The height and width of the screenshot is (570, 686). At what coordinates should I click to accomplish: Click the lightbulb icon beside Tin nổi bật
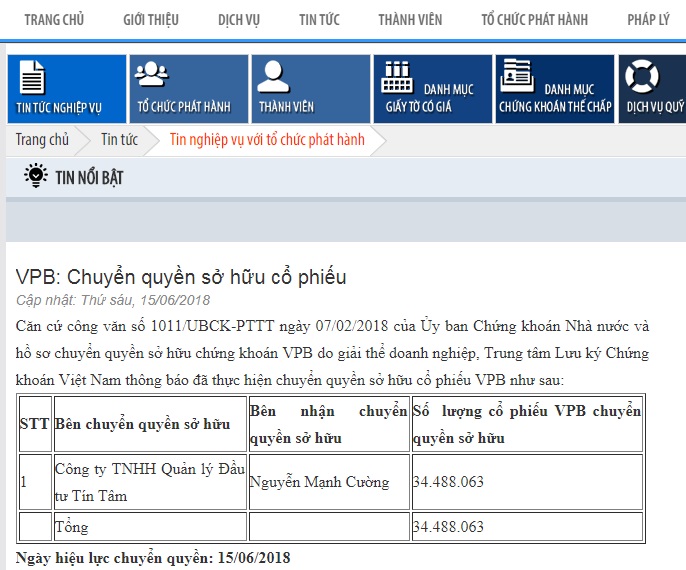[36, 176]
